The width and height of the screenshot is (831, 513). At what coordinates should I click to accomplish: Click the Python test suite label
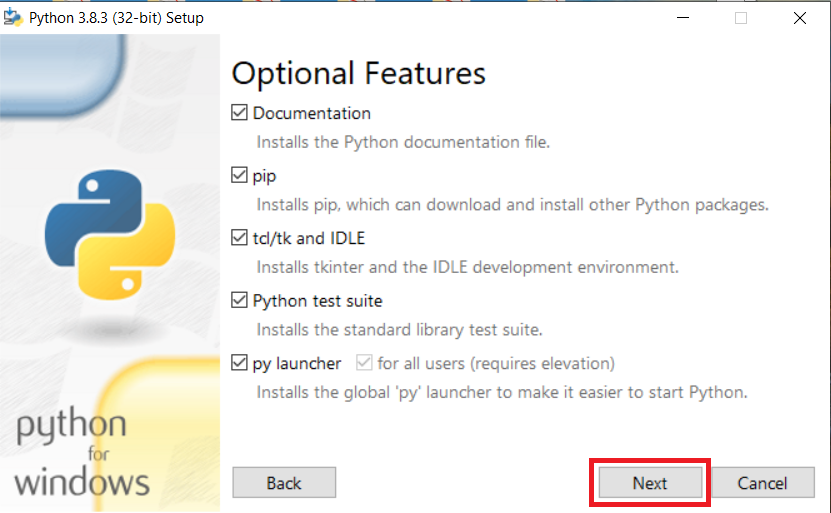[317, 300]
